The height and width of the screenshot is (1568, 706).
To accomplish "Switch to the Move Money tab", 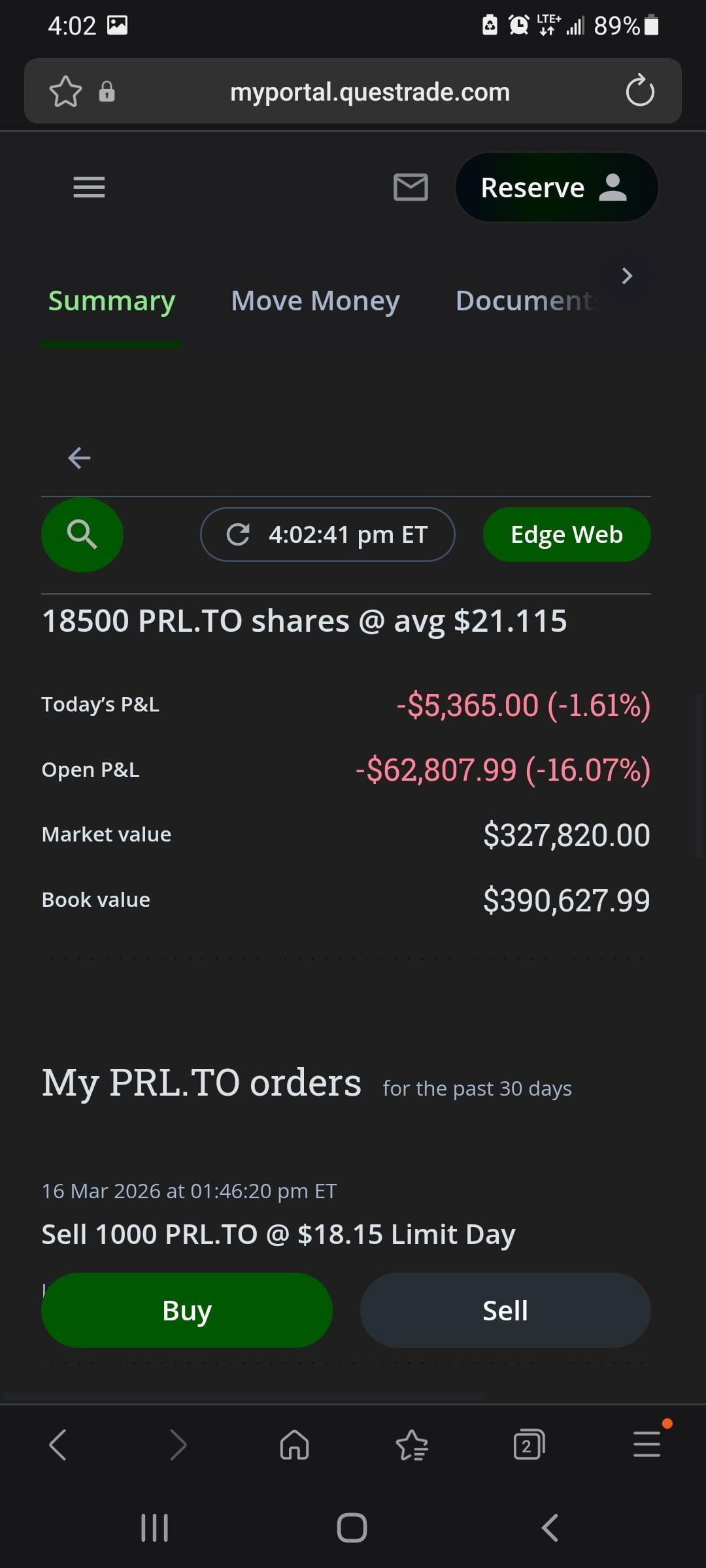I will click(315, 301).
